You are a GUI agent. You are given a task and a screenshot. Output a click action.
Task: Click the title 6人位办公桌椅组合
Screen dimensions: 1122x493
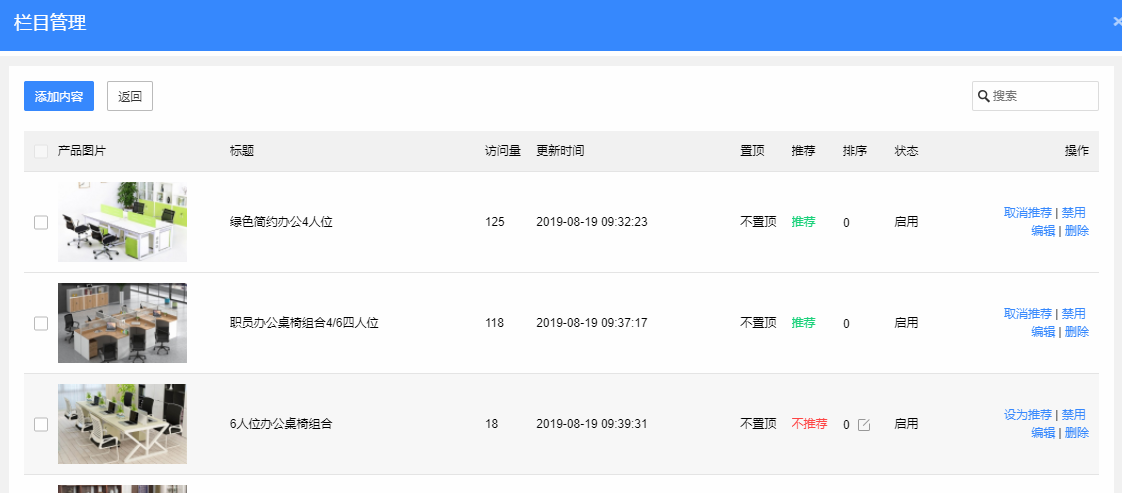point(281,424)
